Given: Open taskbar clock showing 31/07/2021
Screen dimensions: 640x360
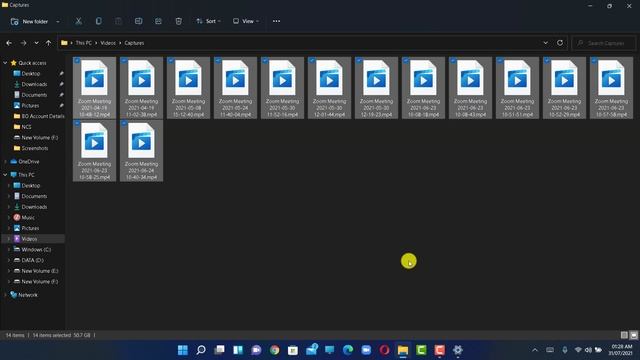Looking at the screenshot, I should coord(620,350).
